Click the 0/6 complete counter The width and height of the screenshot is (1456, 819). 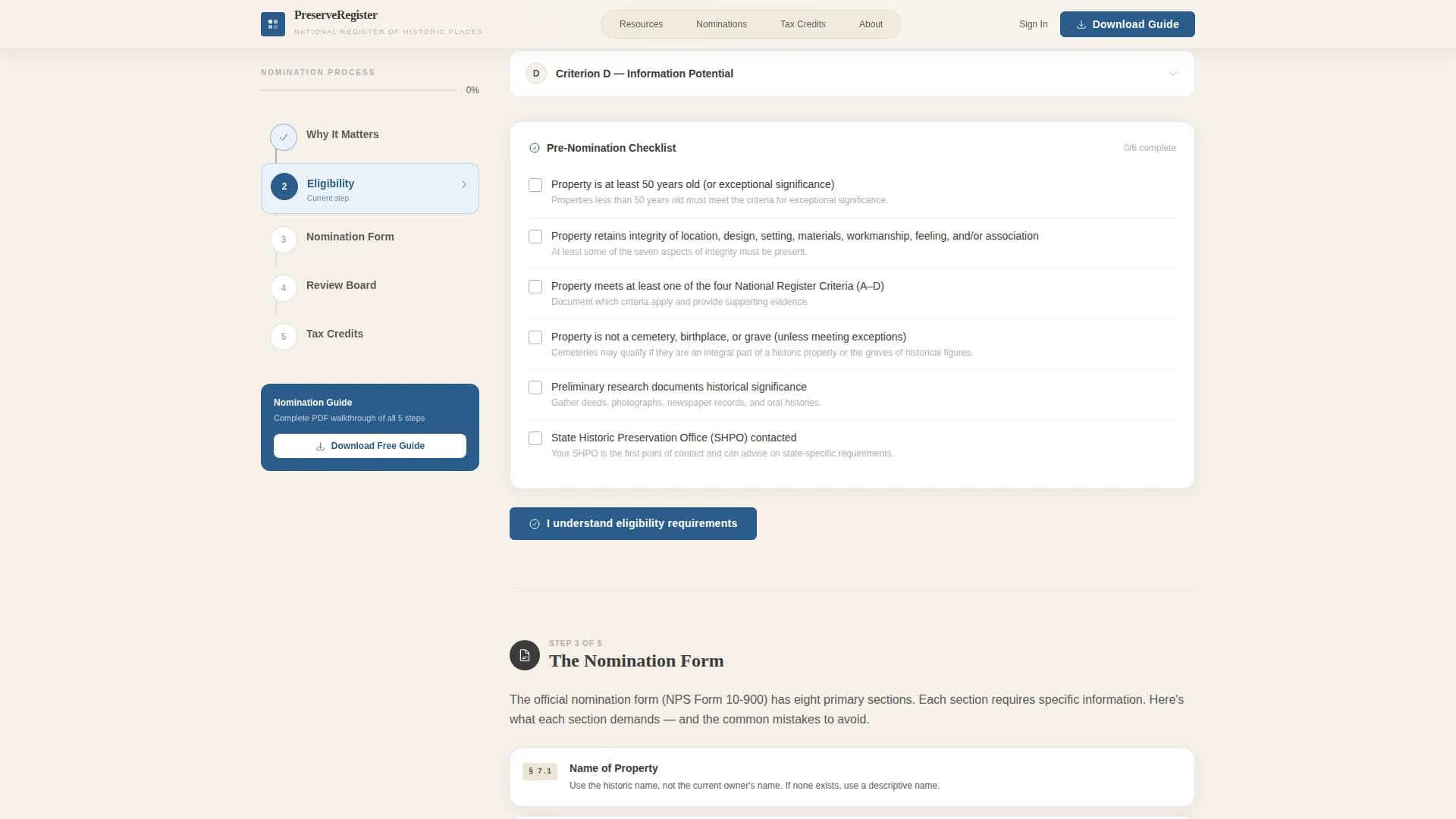[x=1150, y=148]
